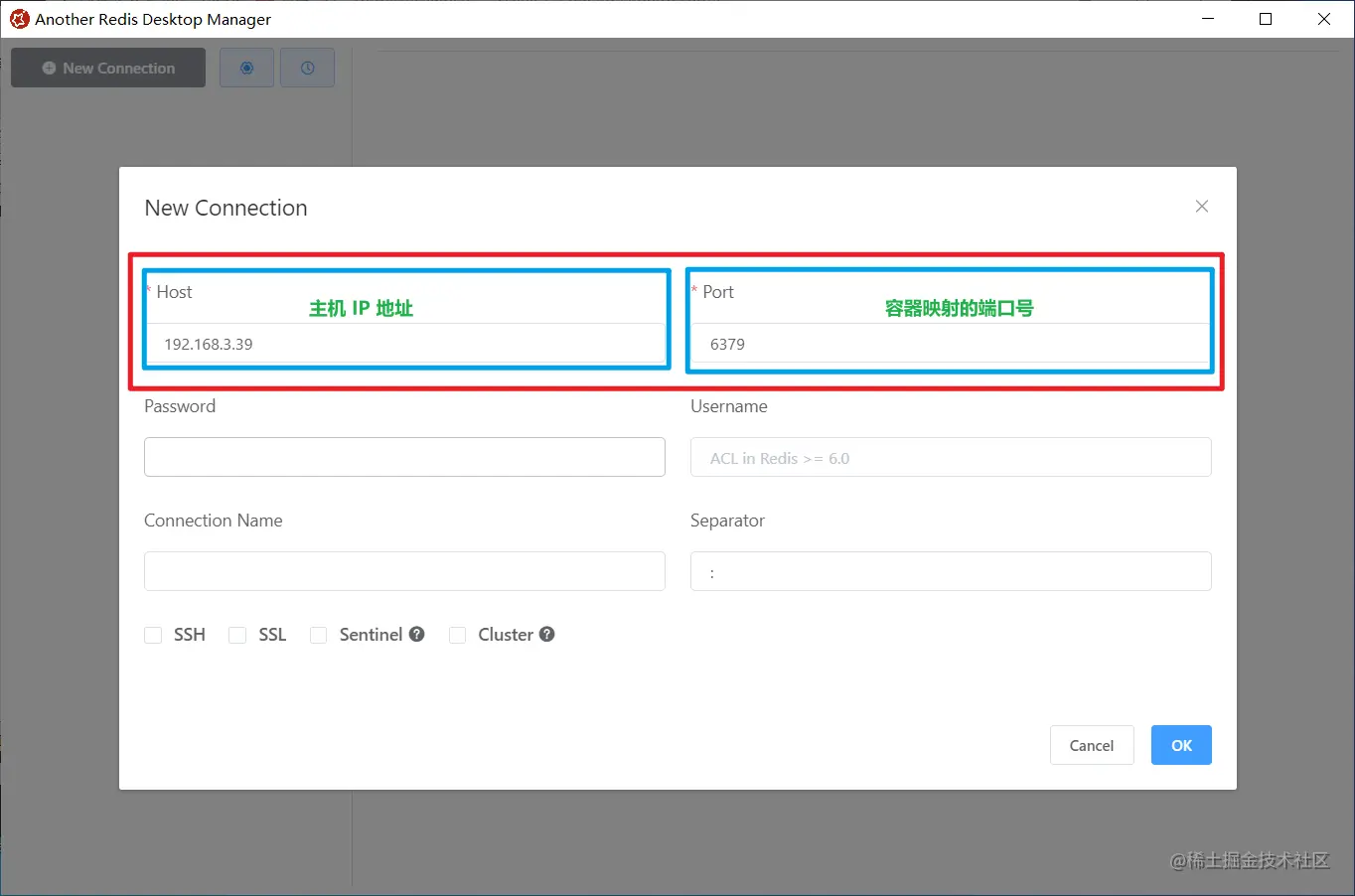Screen dimensions: 1355x896
Task: Open the Cluster help question icon
Action: [547, 634]
